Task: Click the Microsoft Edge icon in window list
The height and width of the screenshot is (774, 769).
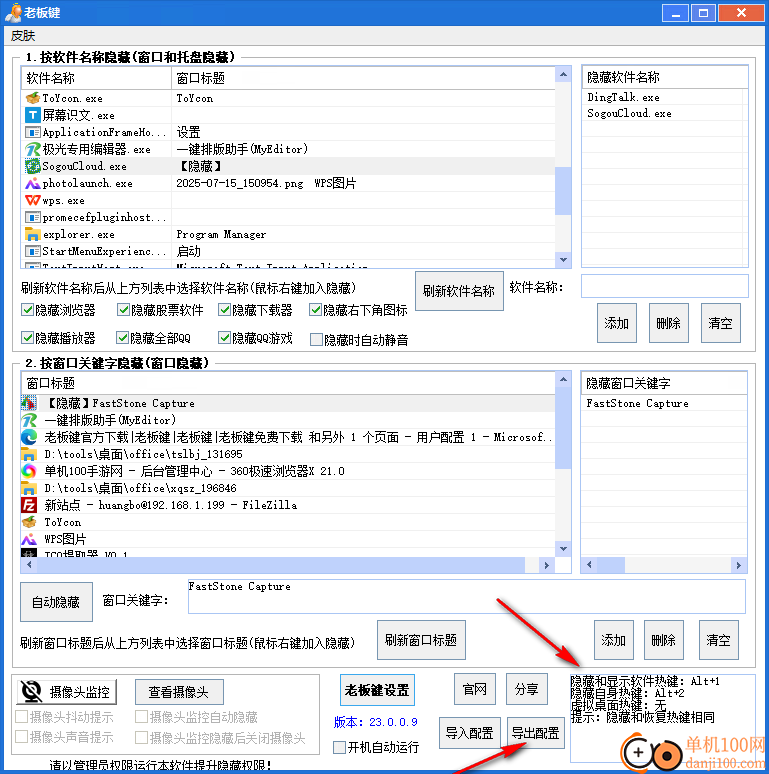Action: [x=29, y=437]
